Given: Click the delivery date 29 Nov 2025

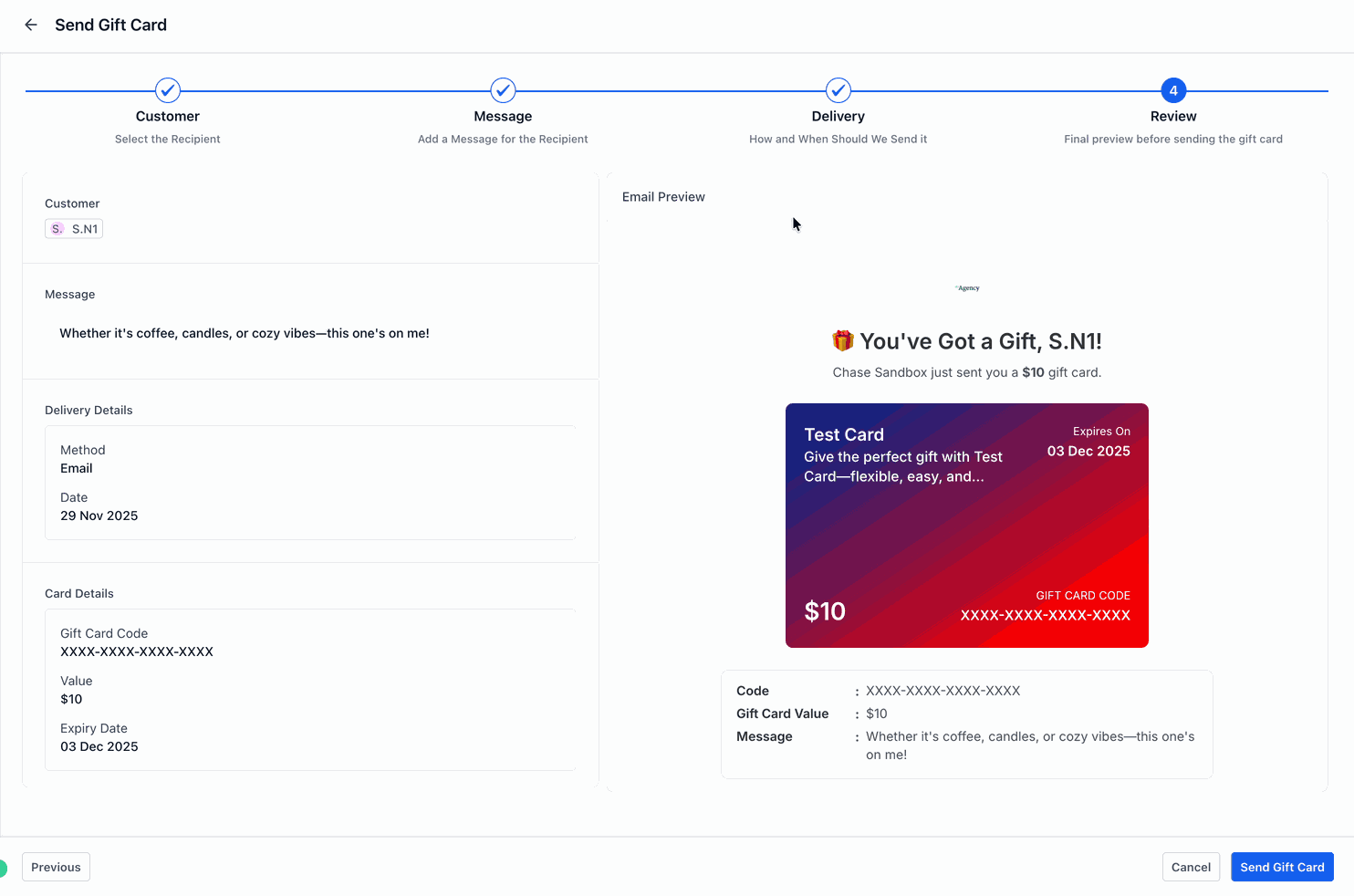Looking at the screenshot, I should pyautogui.click(x=99, y=516).
